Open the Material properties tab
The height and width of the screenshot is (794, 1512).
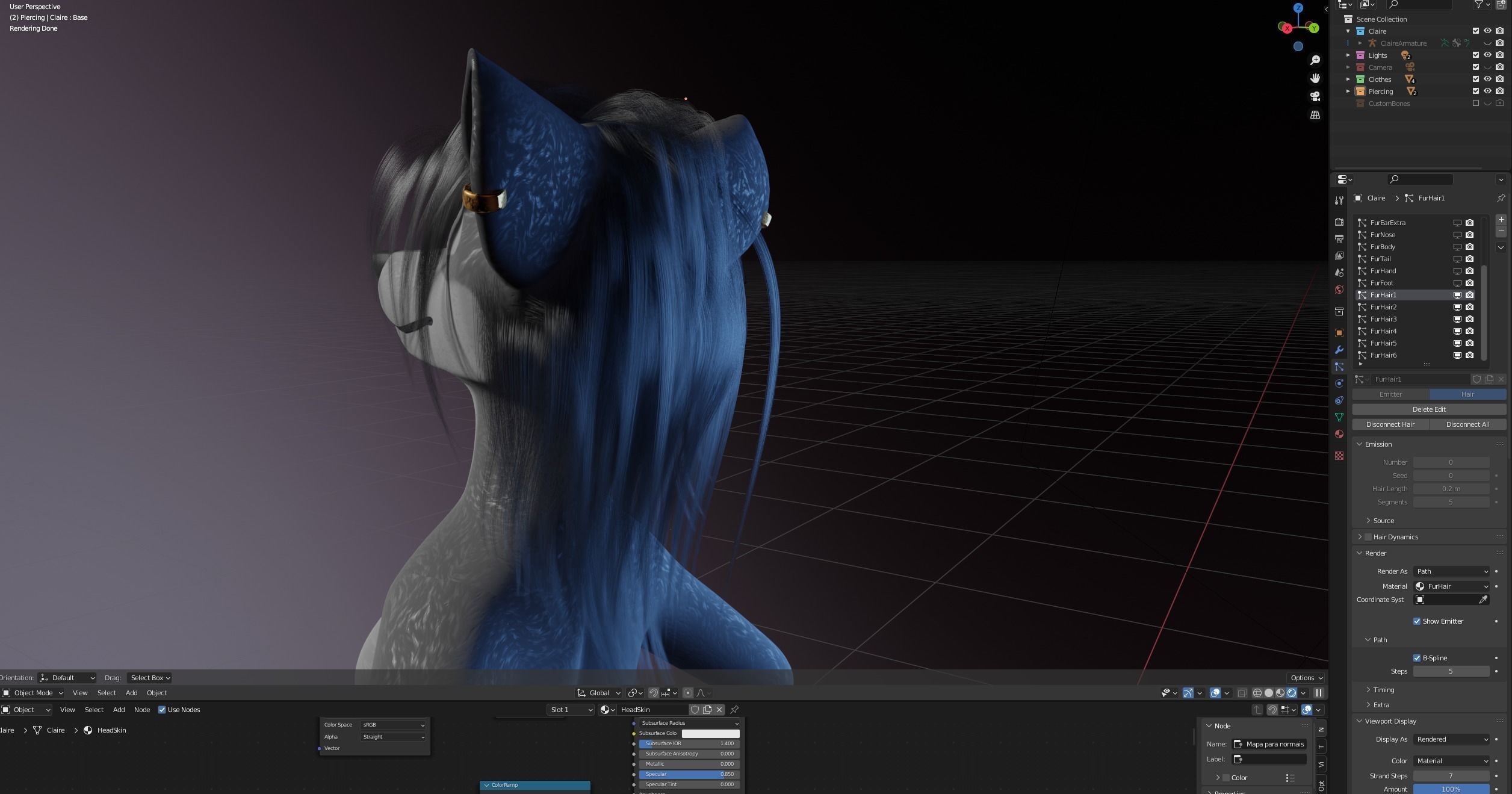pos(1339,434)
